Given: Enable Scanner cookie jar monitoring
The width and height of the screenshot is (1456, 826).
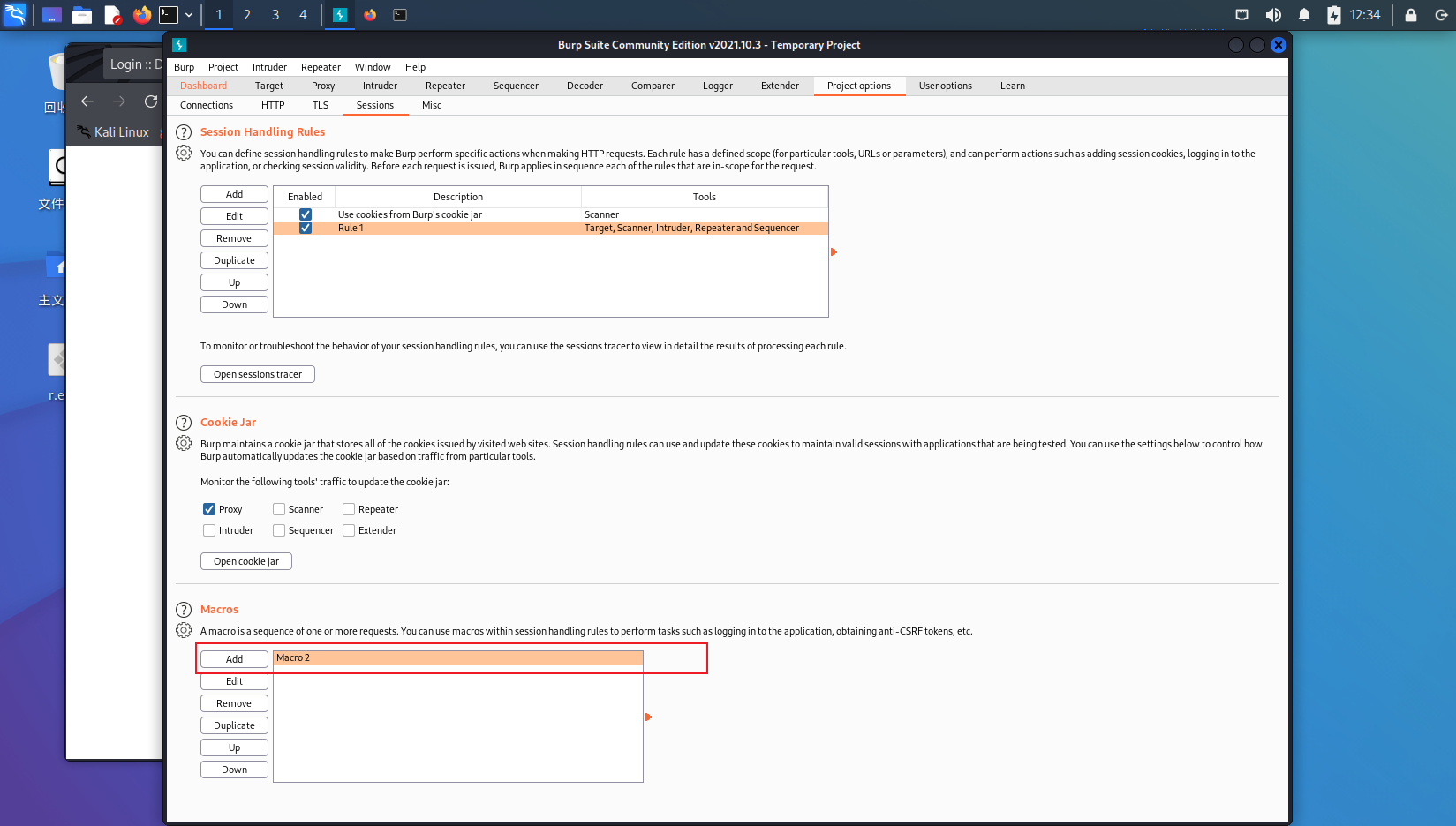Looking at the screenshot, I should 279,509.
